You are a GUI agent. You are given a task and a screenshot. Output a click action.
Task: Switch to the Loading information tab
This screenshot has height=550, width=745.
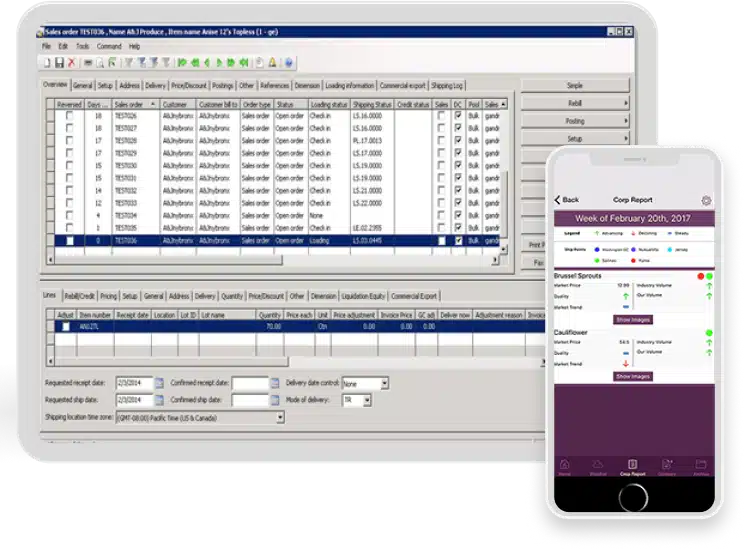(x=348, y=86)
